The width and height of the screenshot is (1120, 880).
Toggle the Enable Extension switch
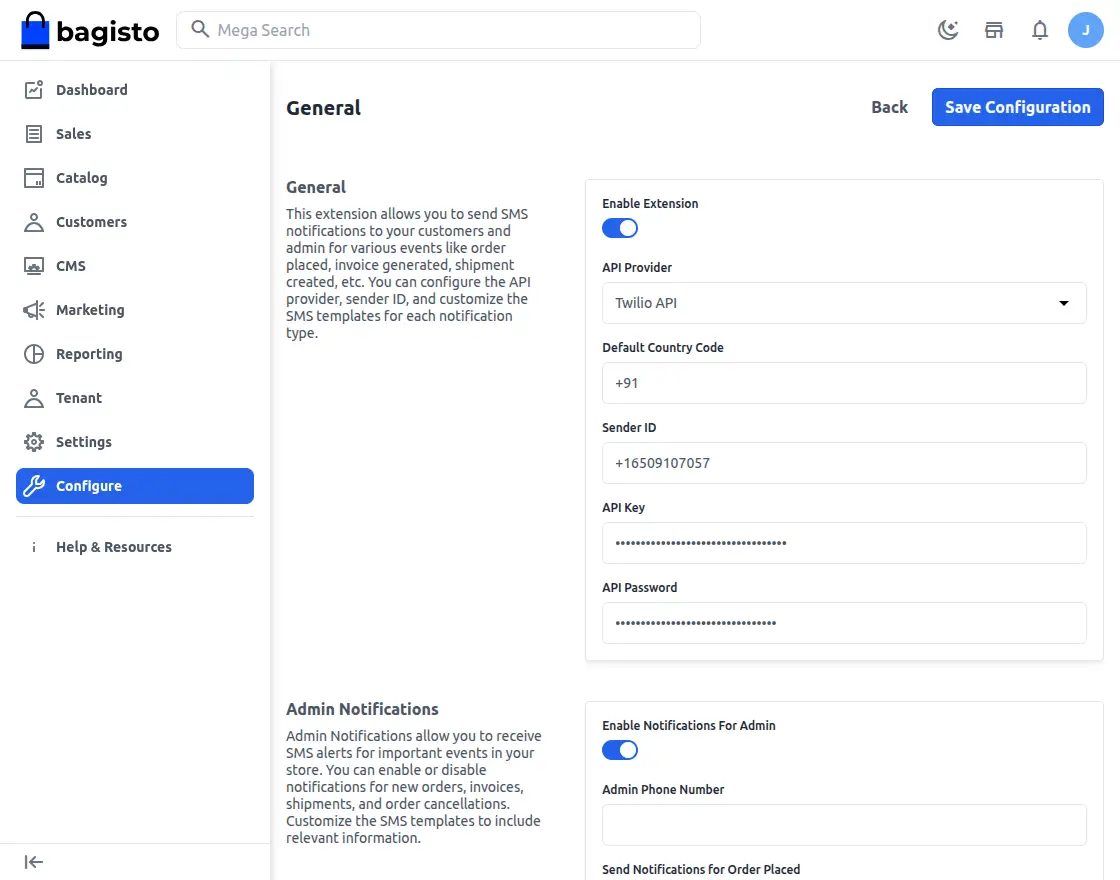619,228
